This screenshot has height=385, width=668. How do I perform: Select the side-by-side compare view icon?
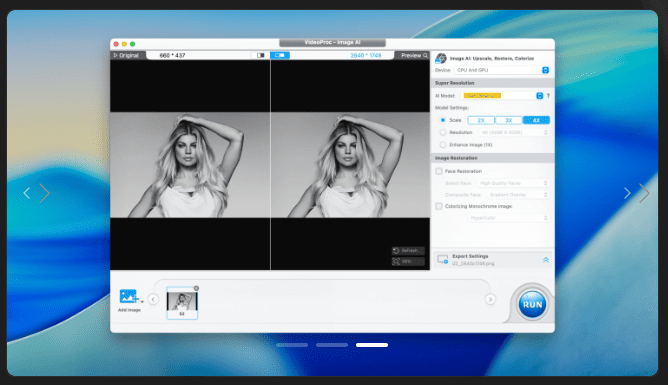point(280,55)
